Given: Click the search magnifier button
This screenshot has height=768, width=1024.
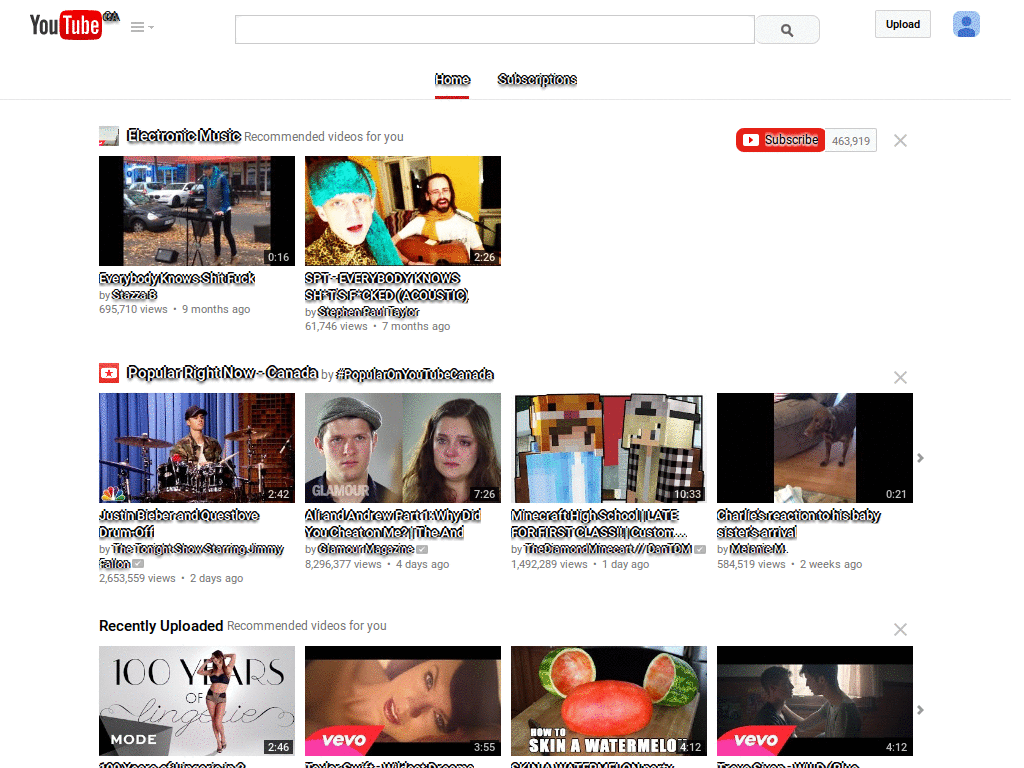Looking at the screenshot, I should 787,30.
